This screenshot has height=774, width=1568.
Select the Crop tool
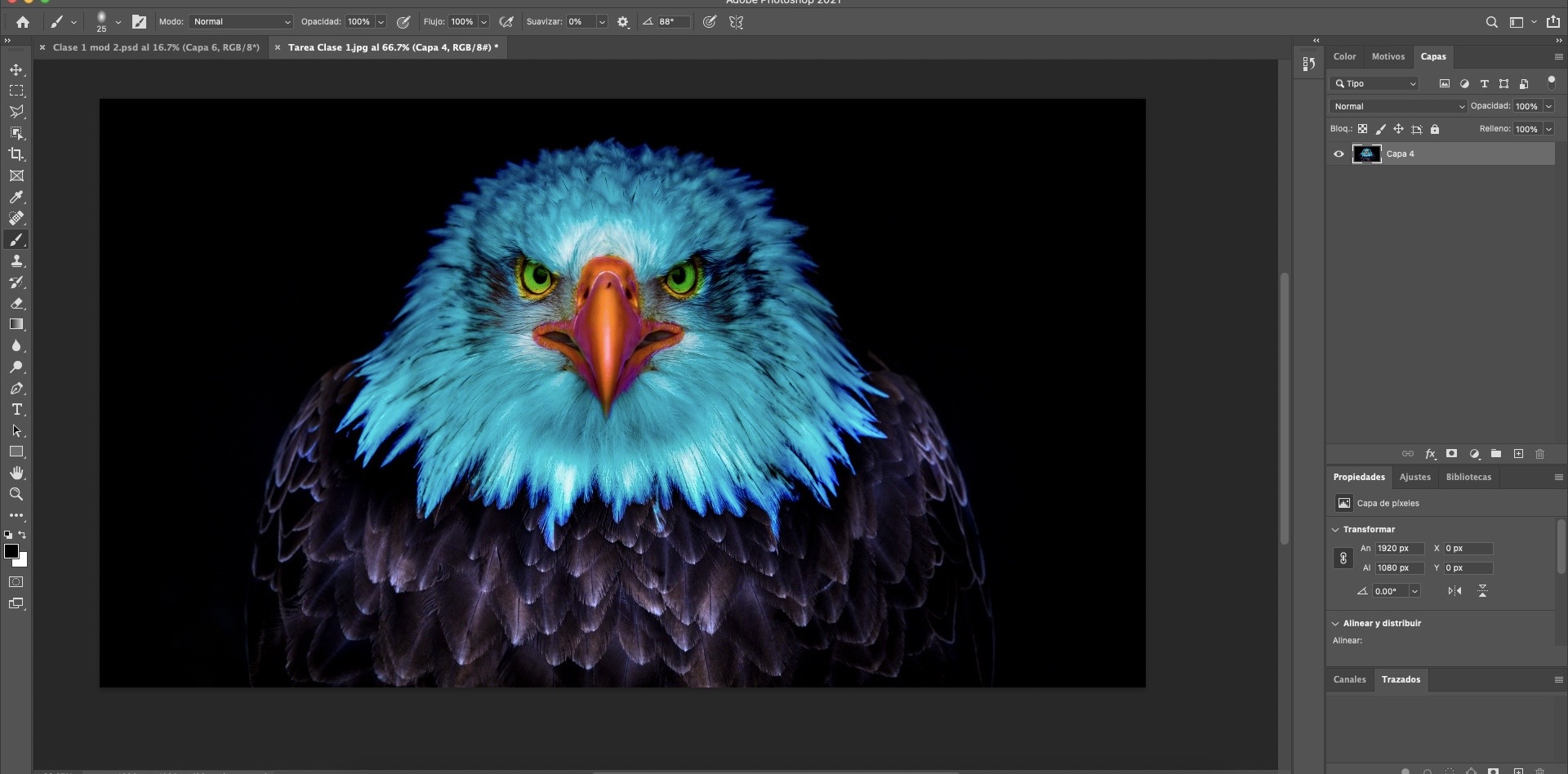coord(16,154)
